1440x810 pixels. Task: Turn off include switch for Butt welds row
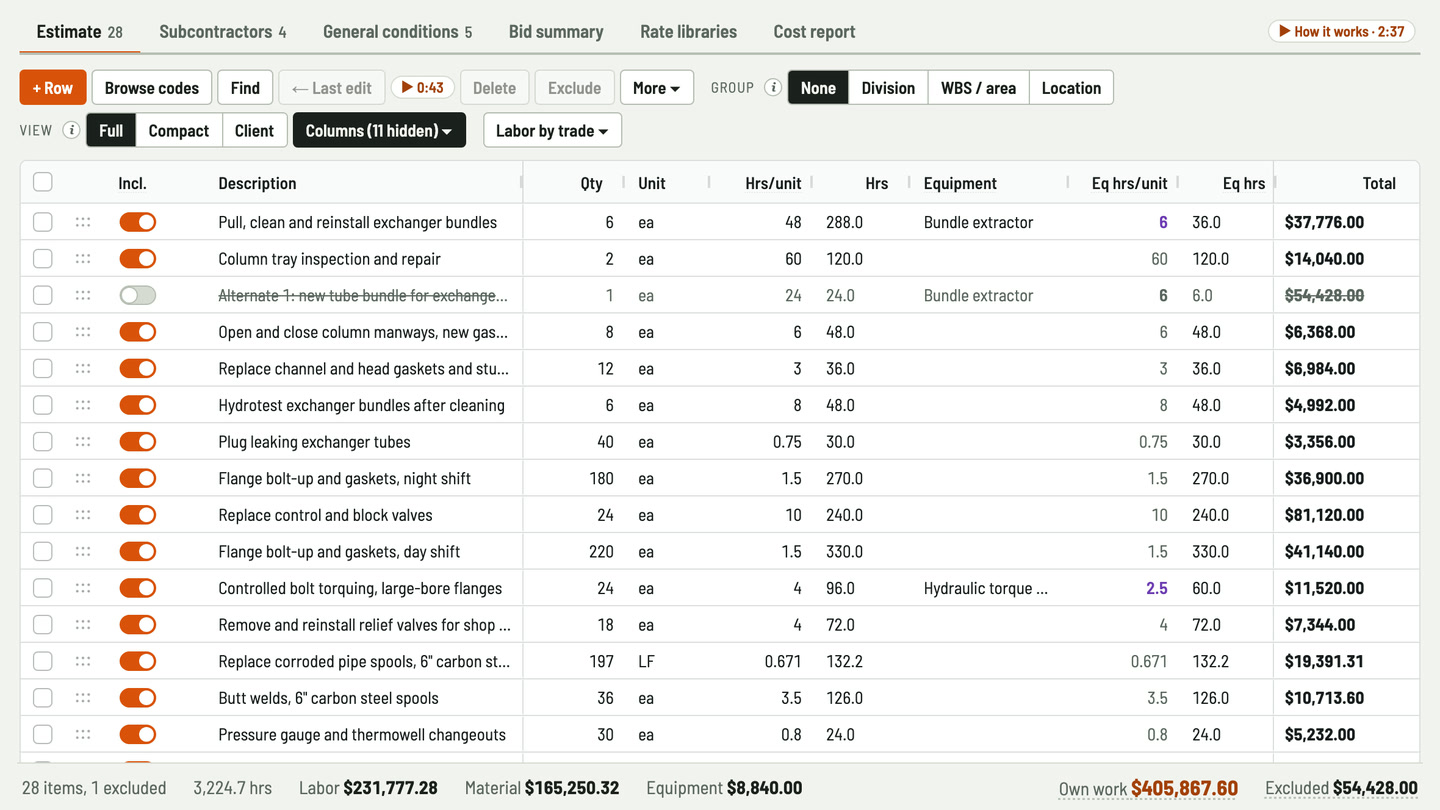(x=138, y=698)
